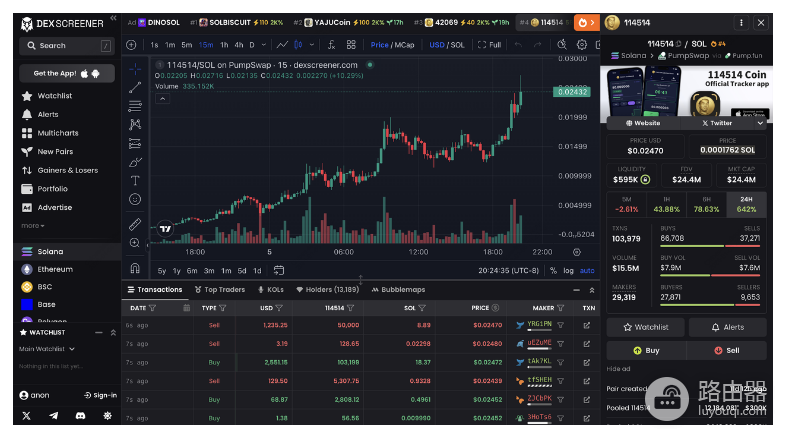Open DEX Screener X (Twitter) page
This screenshot has height=439, width=785.
click(x=27, y=415)
